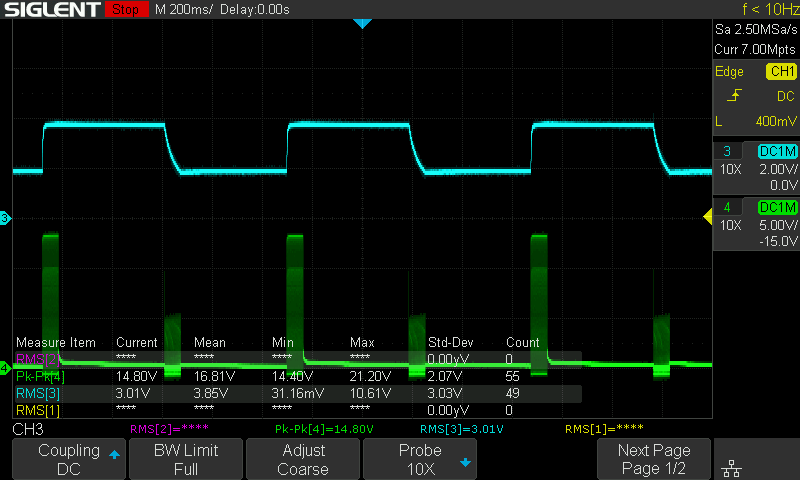The height and width of the screenshot is (480, 800).
Task: Select the Pk-Pk[4] measurement row label
Action: 40,376
